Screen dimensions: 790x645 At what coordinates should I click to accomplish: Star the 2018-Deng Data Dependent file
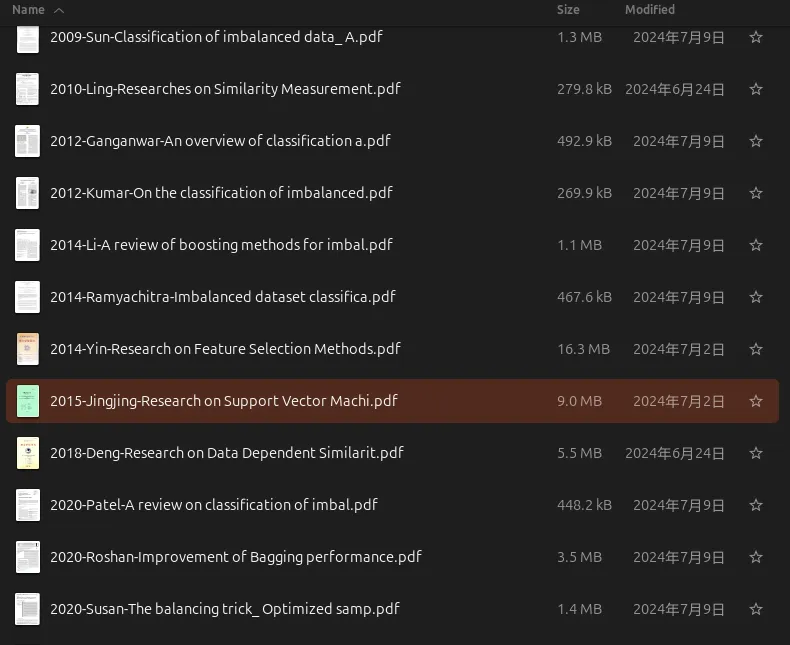[756, 453]
